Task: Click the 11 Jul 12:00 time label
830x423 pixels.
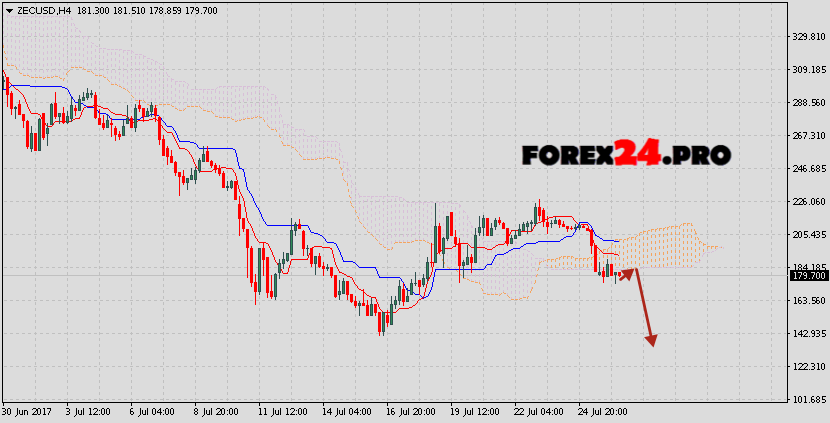Action: click(x=284, y=412)
